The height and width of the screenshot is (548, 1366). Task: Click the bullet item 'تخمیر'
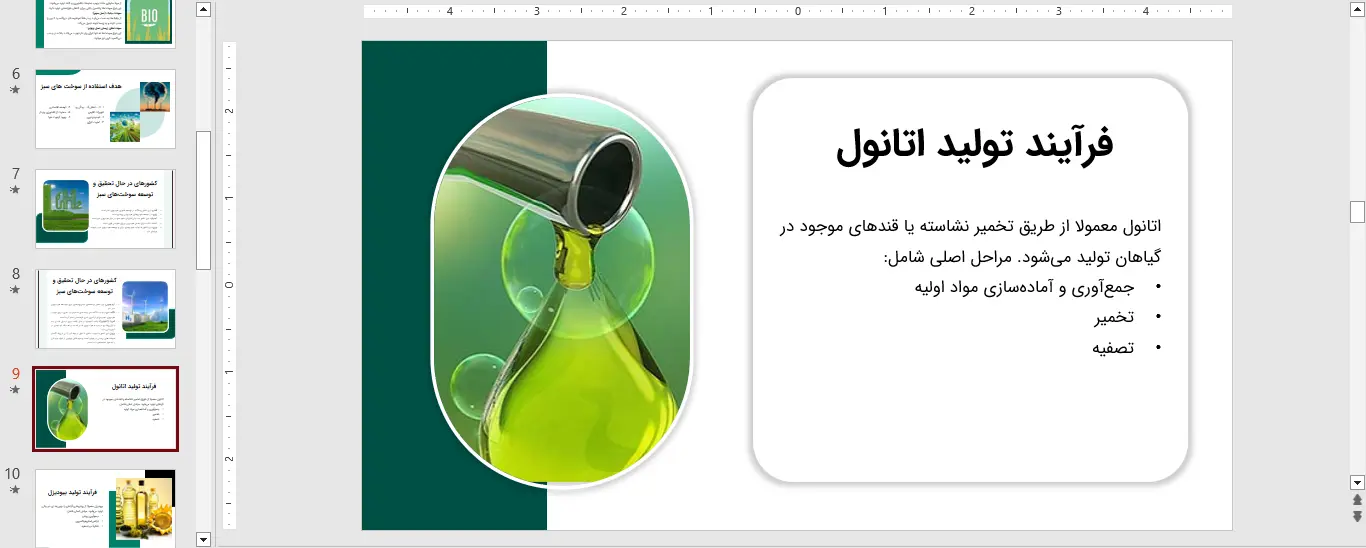click(1114, 317)
